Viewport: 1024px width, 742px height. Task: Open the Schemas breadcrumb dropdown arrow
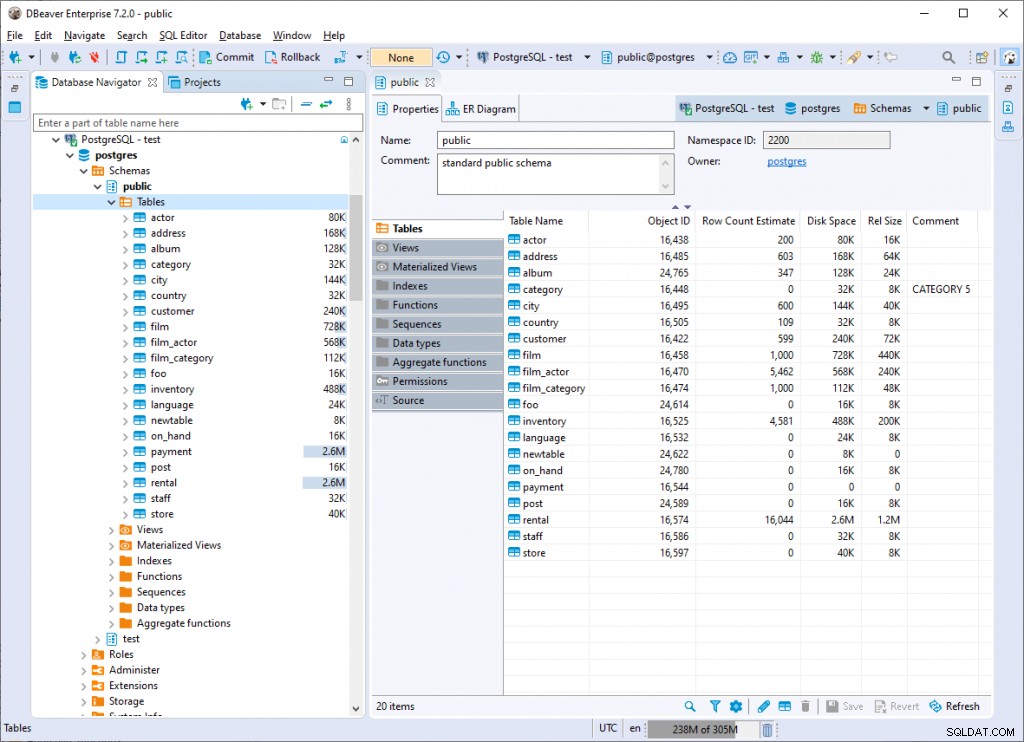tap(926, 108)
